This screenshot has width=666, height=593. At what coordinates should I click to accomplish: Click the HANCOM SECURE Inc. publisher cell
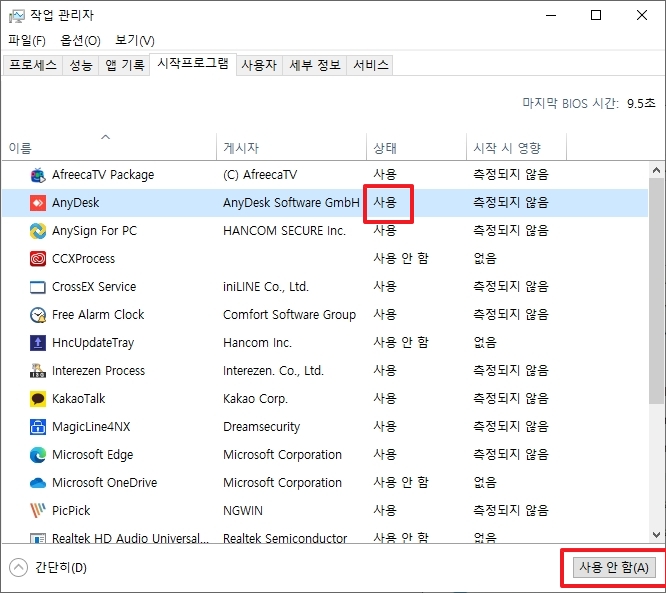pos(284,231)
